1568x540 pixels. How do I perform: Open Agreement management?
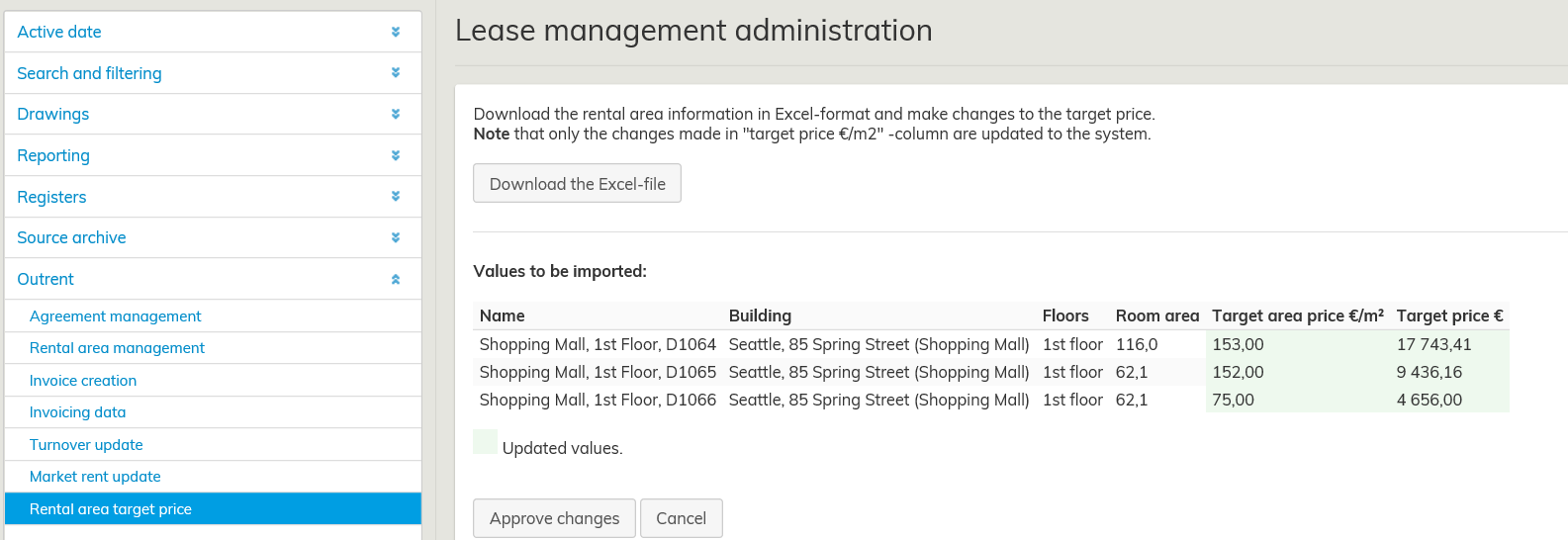[115, 316]
